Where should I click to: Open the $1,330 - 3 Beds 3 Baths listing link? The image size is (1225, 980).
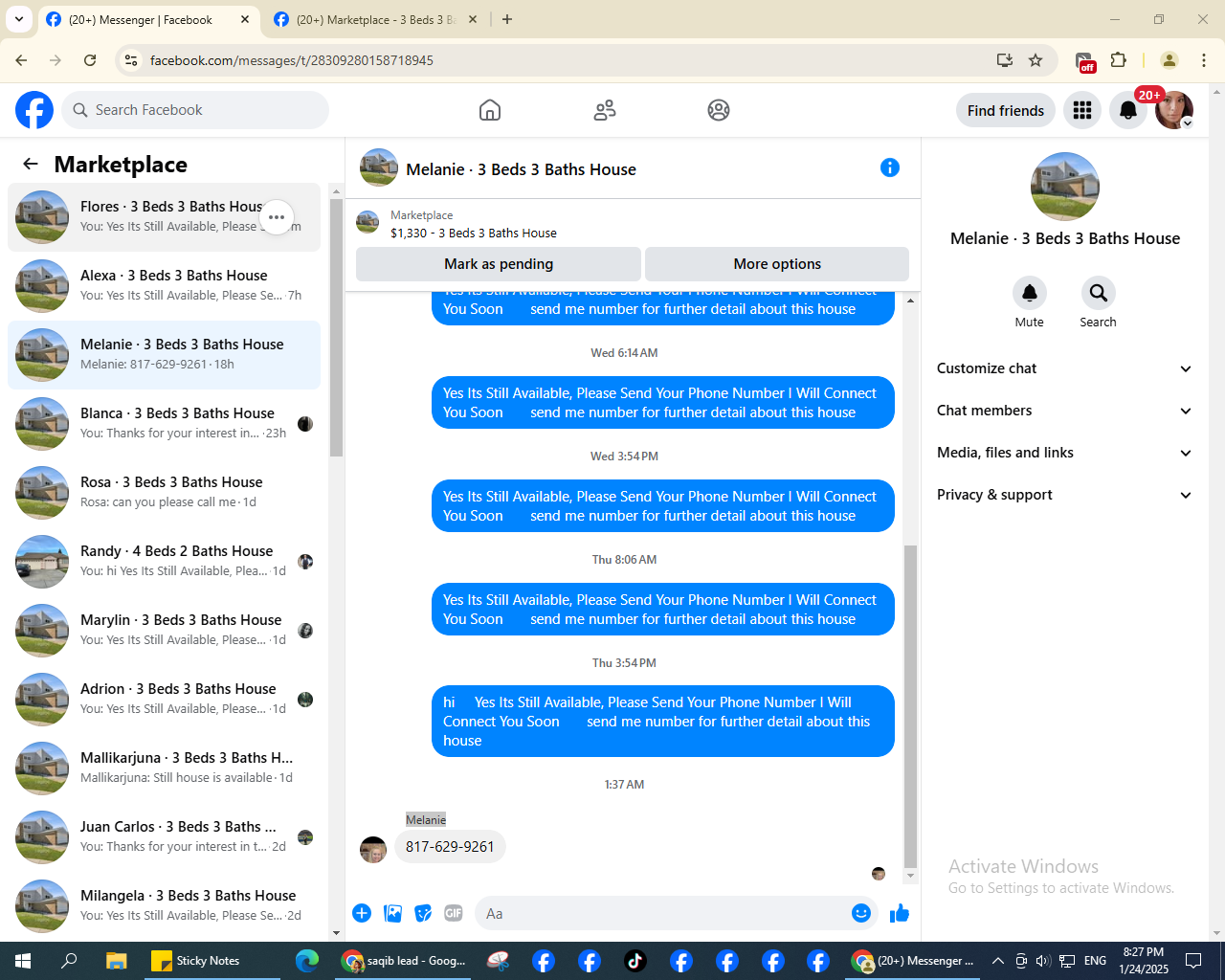tap(473, 233)
